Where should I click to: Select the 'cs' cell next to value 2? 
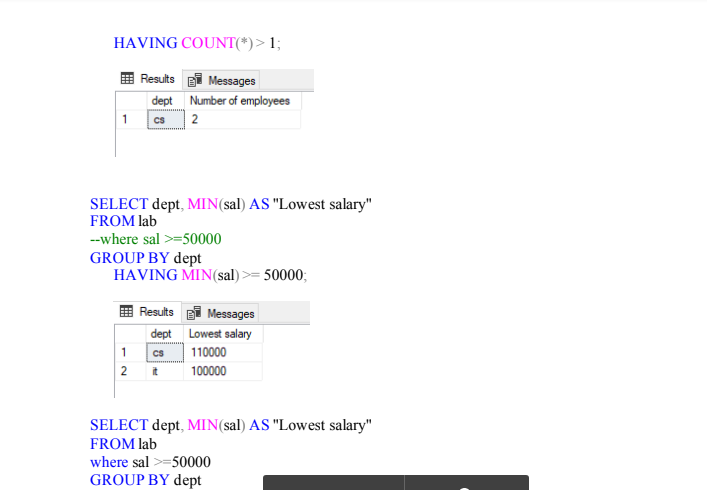point(166,120)
